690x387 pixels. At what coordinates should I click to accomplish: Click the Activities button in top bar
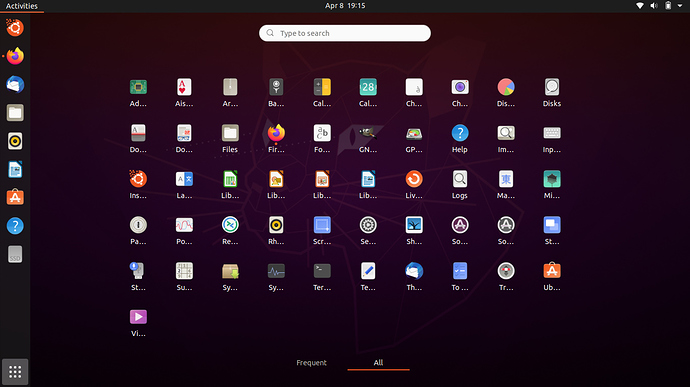[x=22, y=6]
